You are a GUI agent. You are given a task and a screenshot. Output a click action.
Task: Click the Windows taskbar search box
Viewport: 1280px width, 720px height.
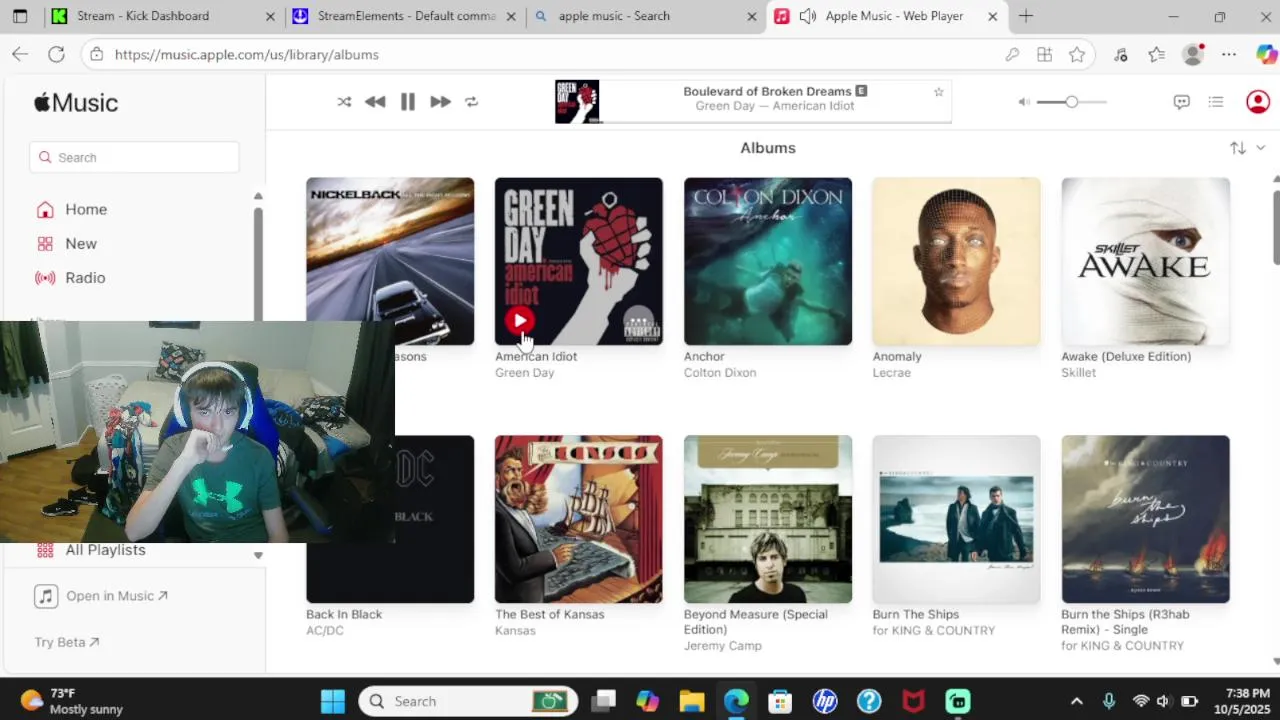469,701
